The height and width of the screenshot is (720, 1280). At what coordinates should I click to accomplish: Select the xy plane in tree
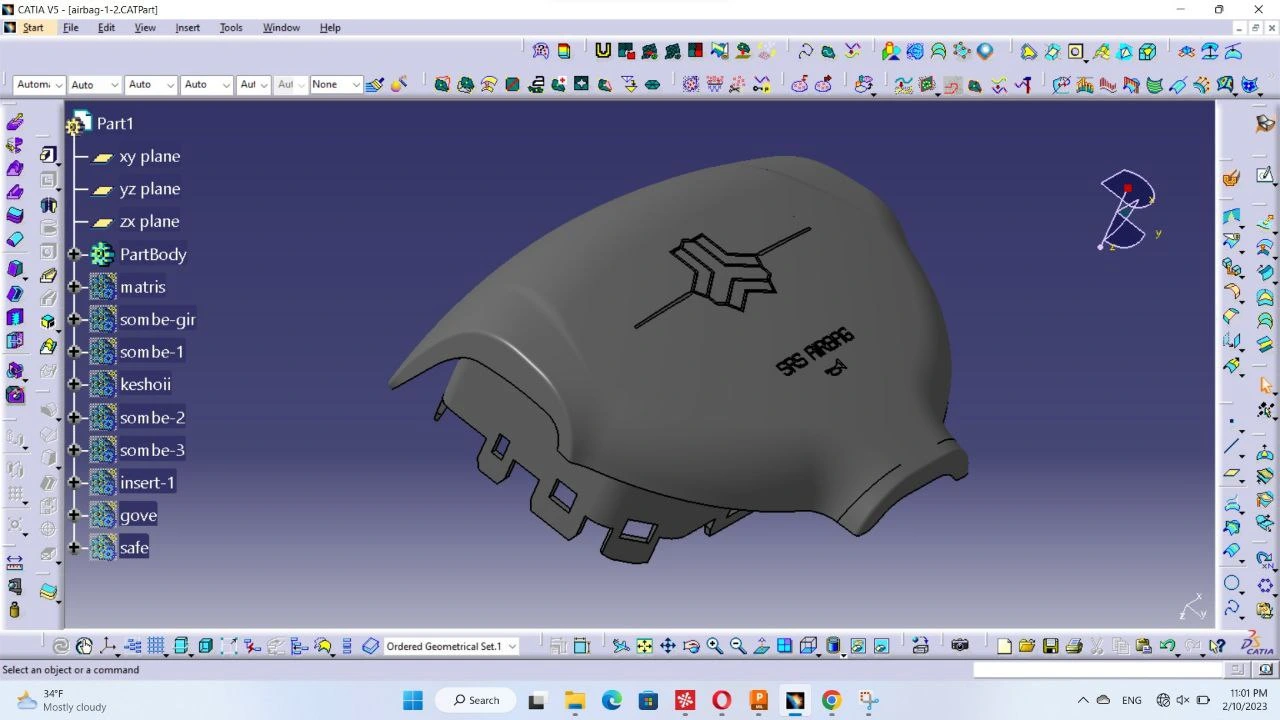point(149,157)
